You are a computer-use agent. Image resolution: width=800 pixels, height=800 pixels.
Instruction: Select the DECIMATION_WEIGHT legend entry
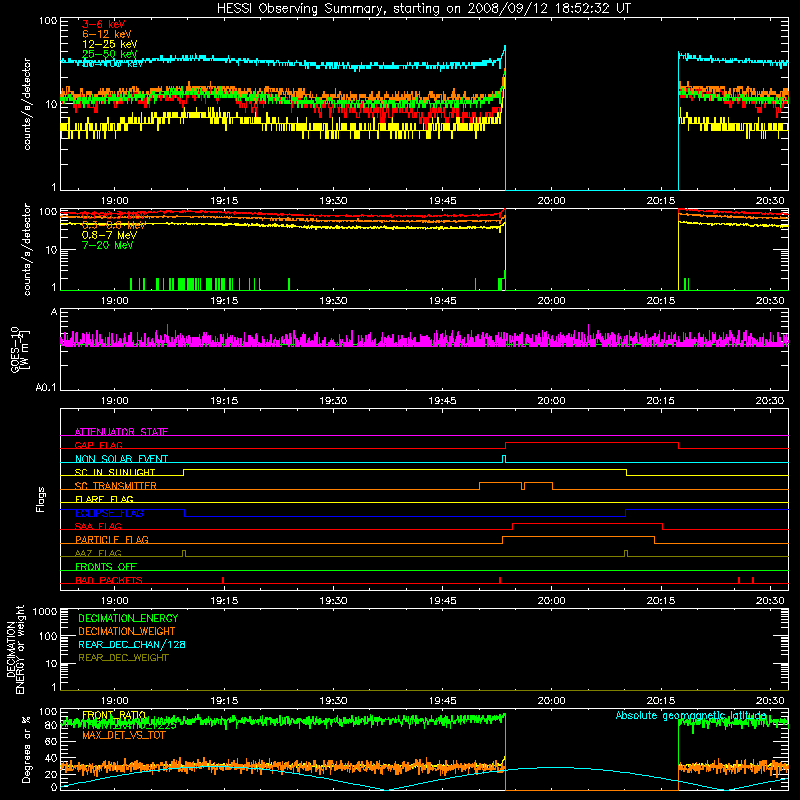click(127, 631)
